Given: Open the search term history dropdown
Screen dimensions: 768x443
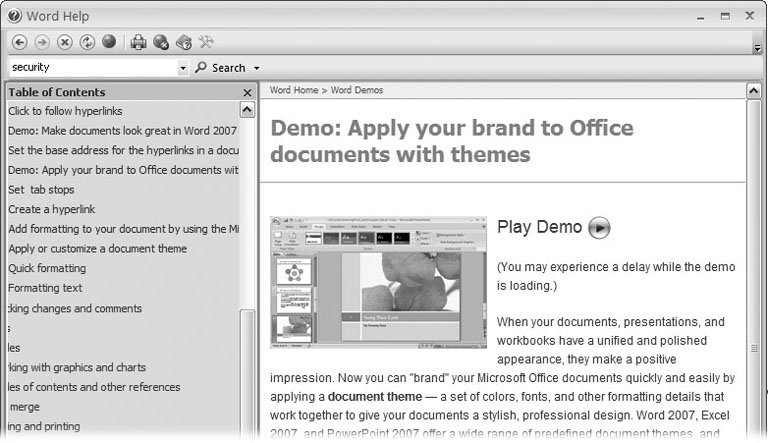Looking at the screenshot, I should (x=182, y=68).
